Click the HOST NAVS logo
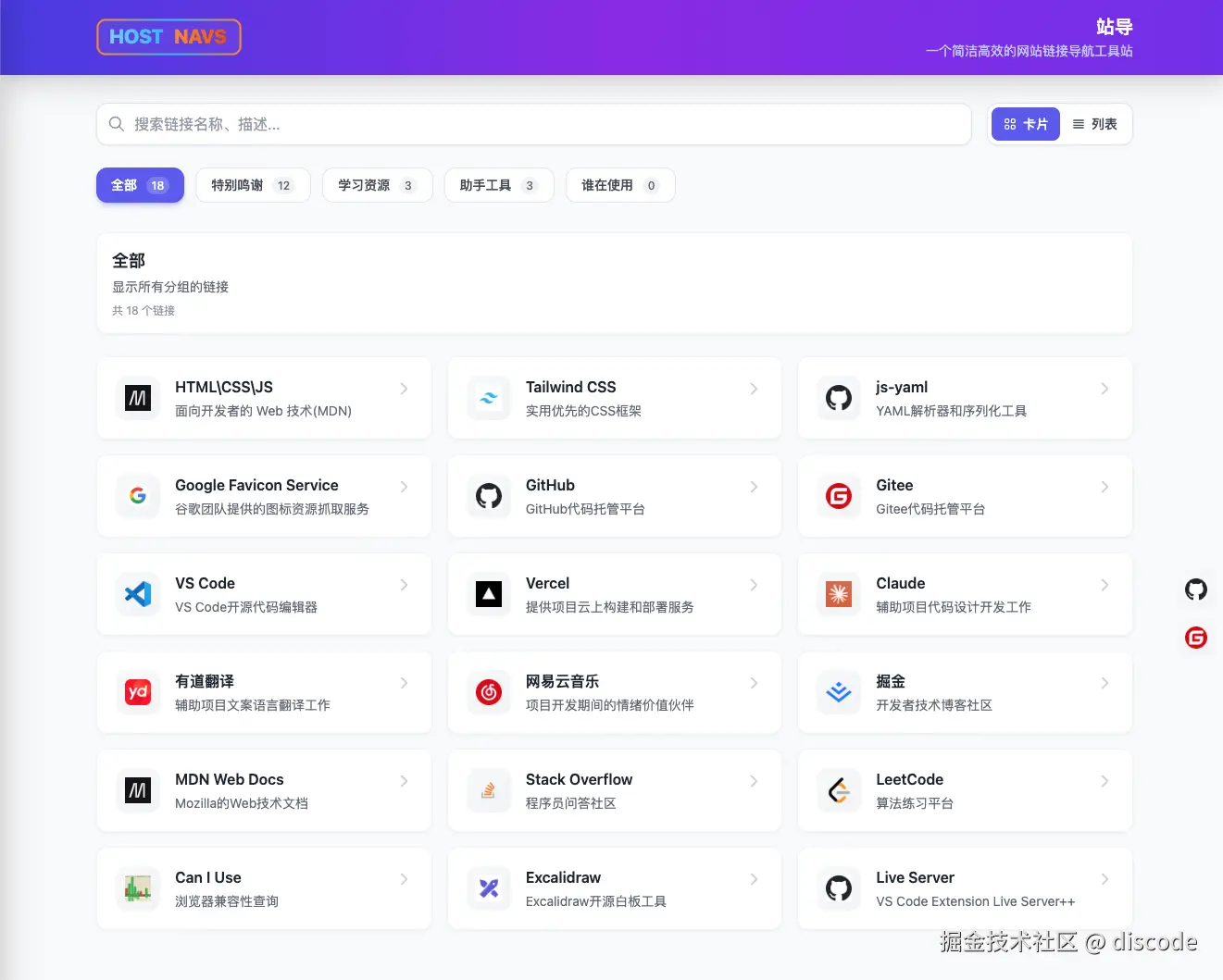 [x=168, y=37]
